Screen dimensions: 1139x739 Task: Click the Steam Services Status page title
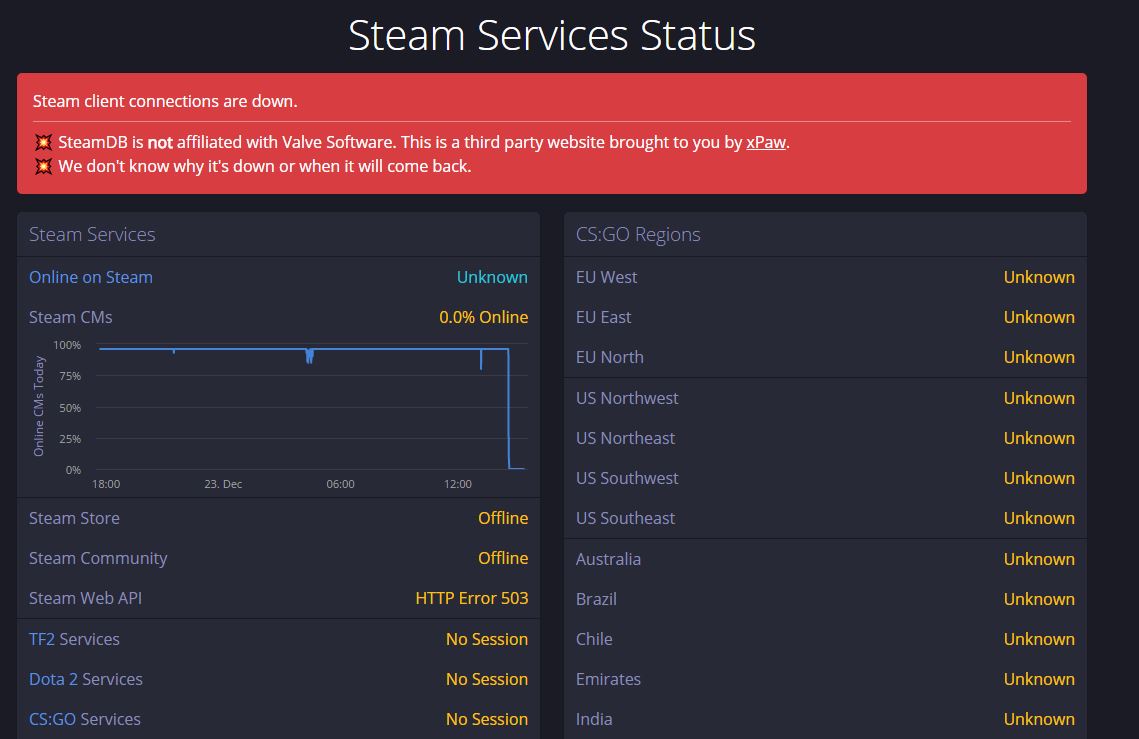pyautogui.click(x=552, y=35)
